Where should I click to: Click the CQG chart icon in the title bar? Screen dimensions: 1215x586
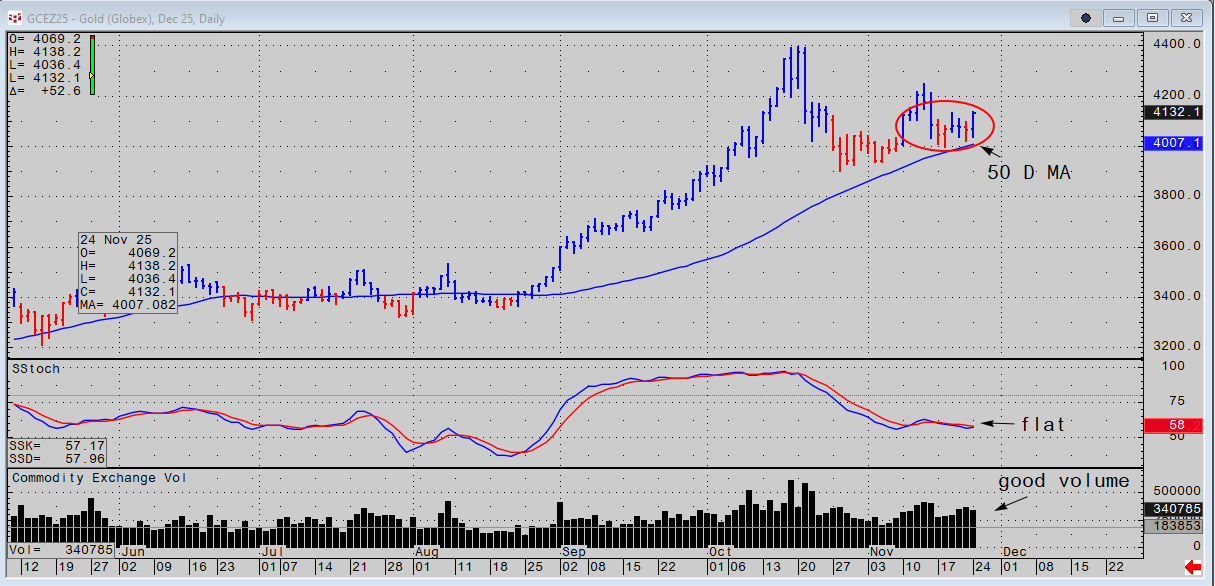[x=15, y=17]
